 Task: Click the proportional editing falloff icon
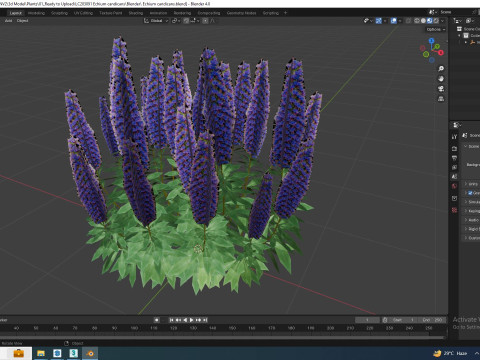point(212,21)
